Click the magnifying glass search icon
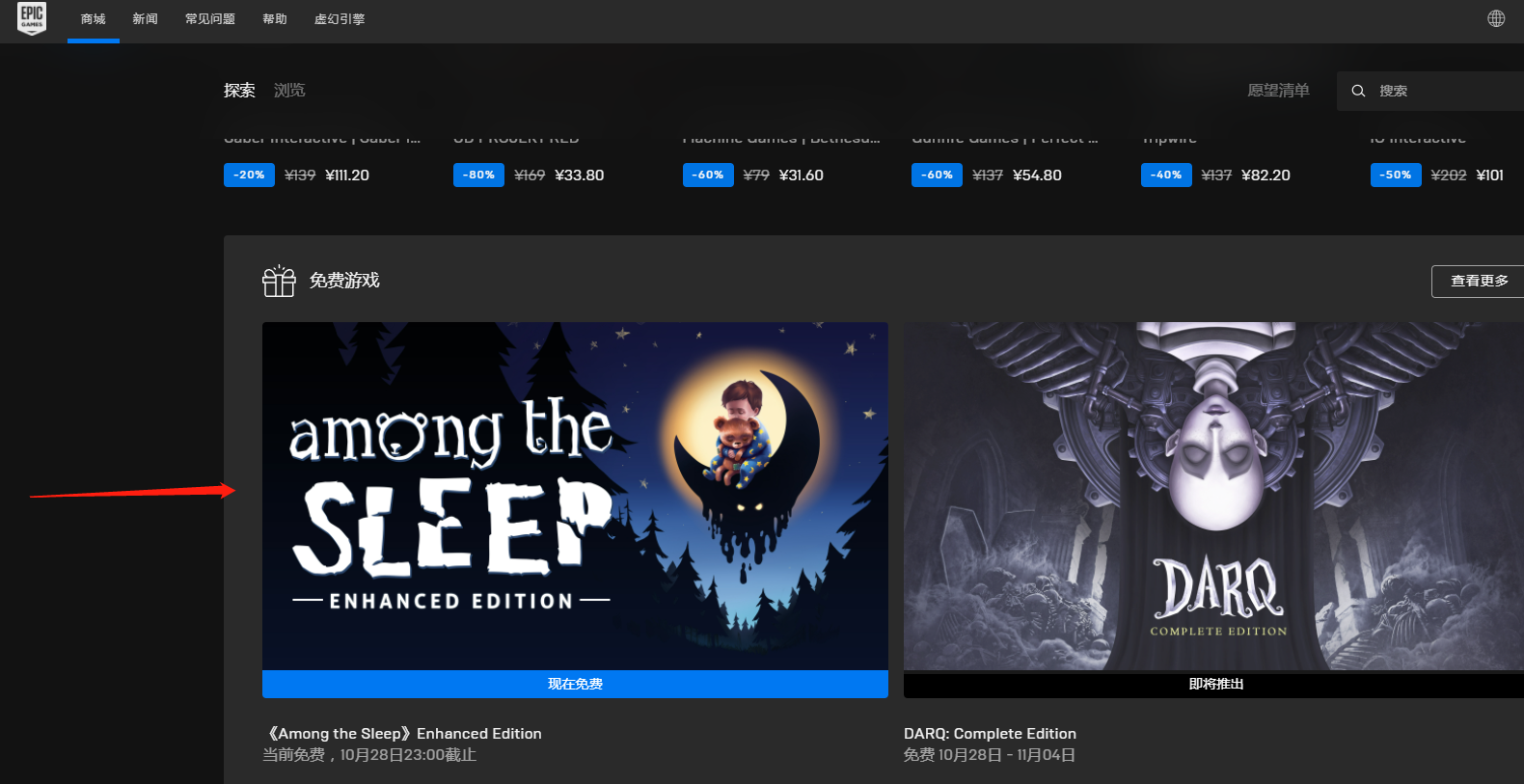 [1358, 91]
